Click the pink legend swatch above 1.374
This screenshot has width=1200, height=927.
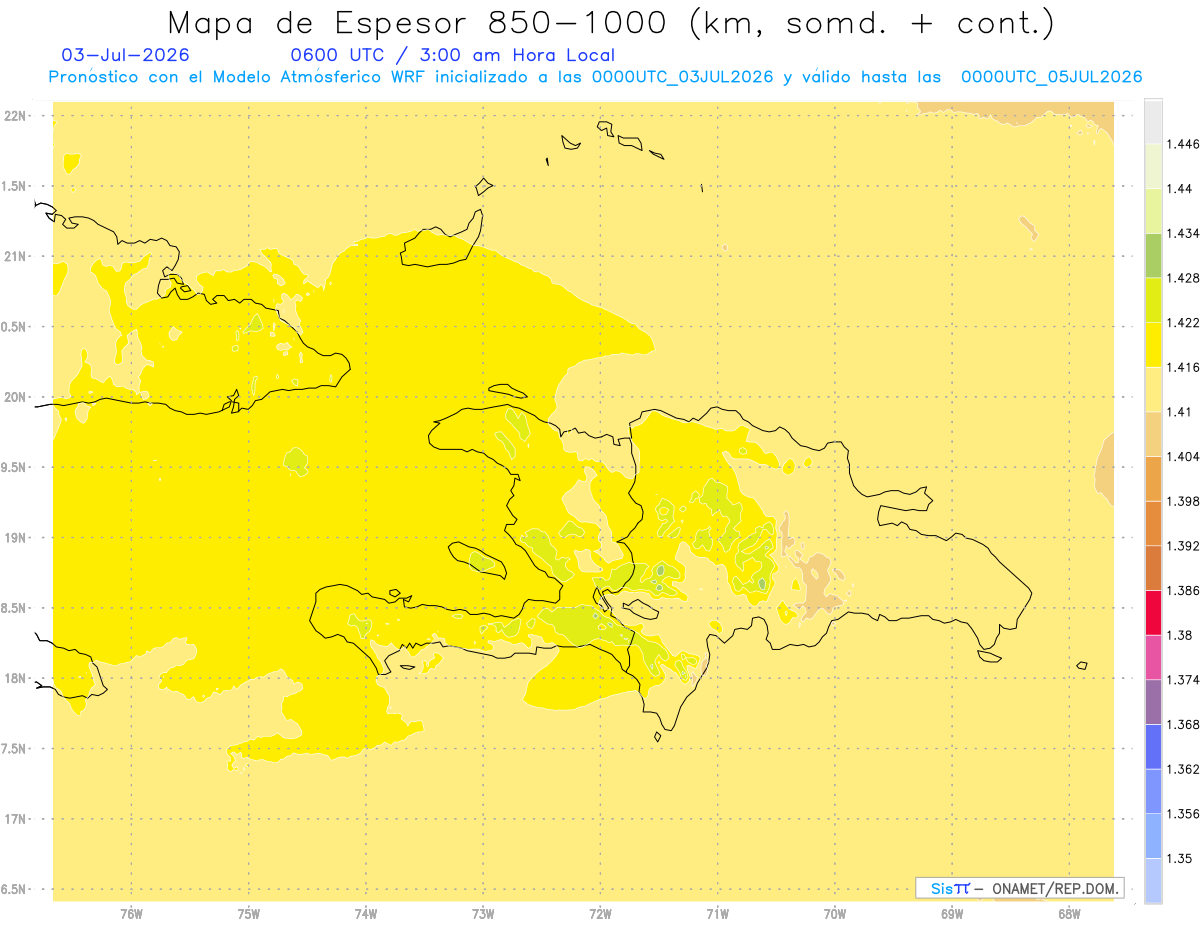click(x=1153, y=657)
